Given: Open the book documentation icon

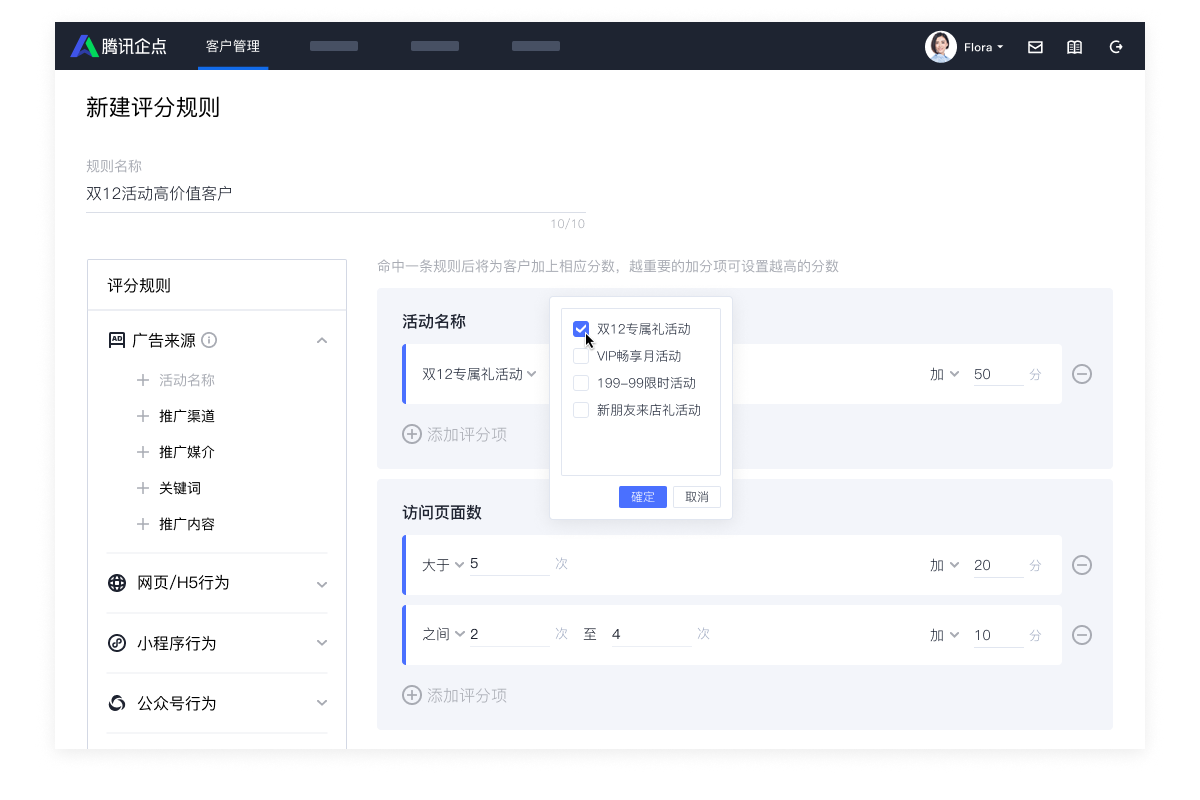Looking at the screenshot, I should click(x=1074, y=47).
